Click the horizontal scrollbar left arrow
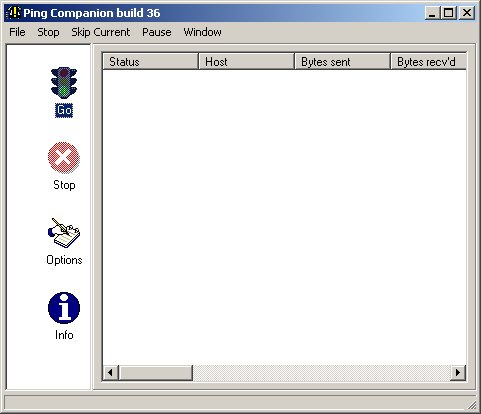The image size is (481, 414). coord(111,372)
